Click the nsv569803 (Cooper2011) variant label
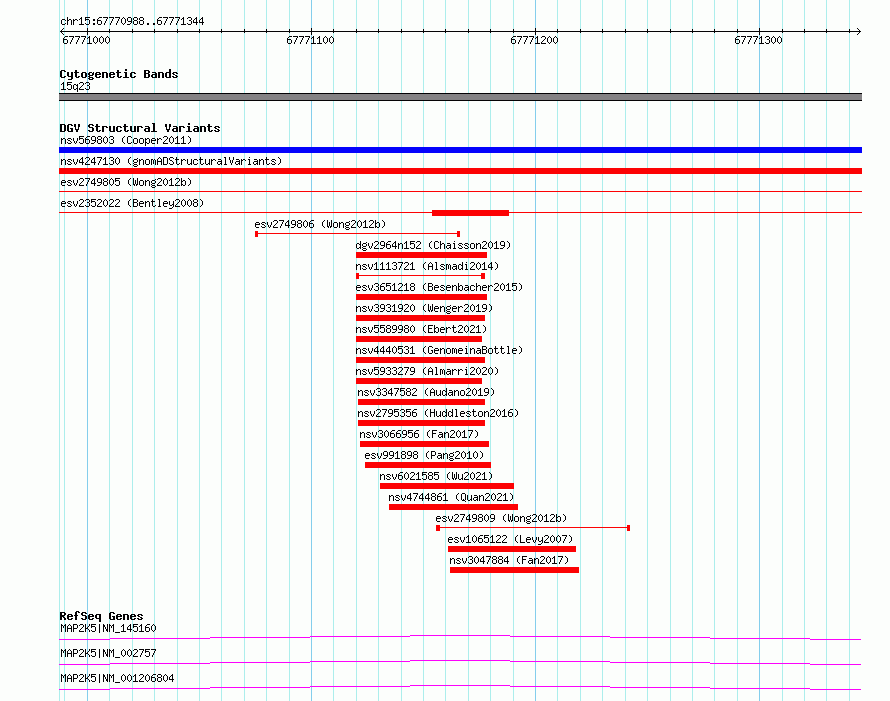This screenshot has height=701, width=890. pos(126,140)
